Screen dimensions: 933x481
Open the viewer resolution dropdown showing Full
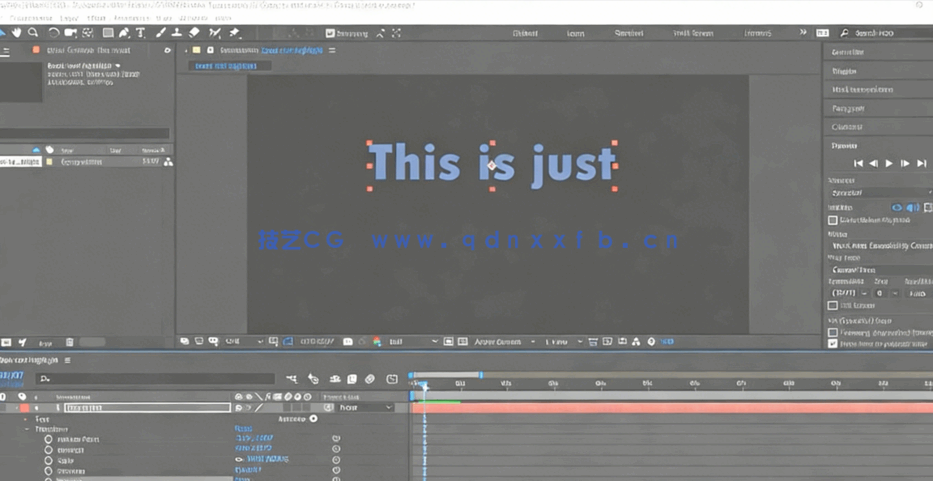[x=410, y=342]
